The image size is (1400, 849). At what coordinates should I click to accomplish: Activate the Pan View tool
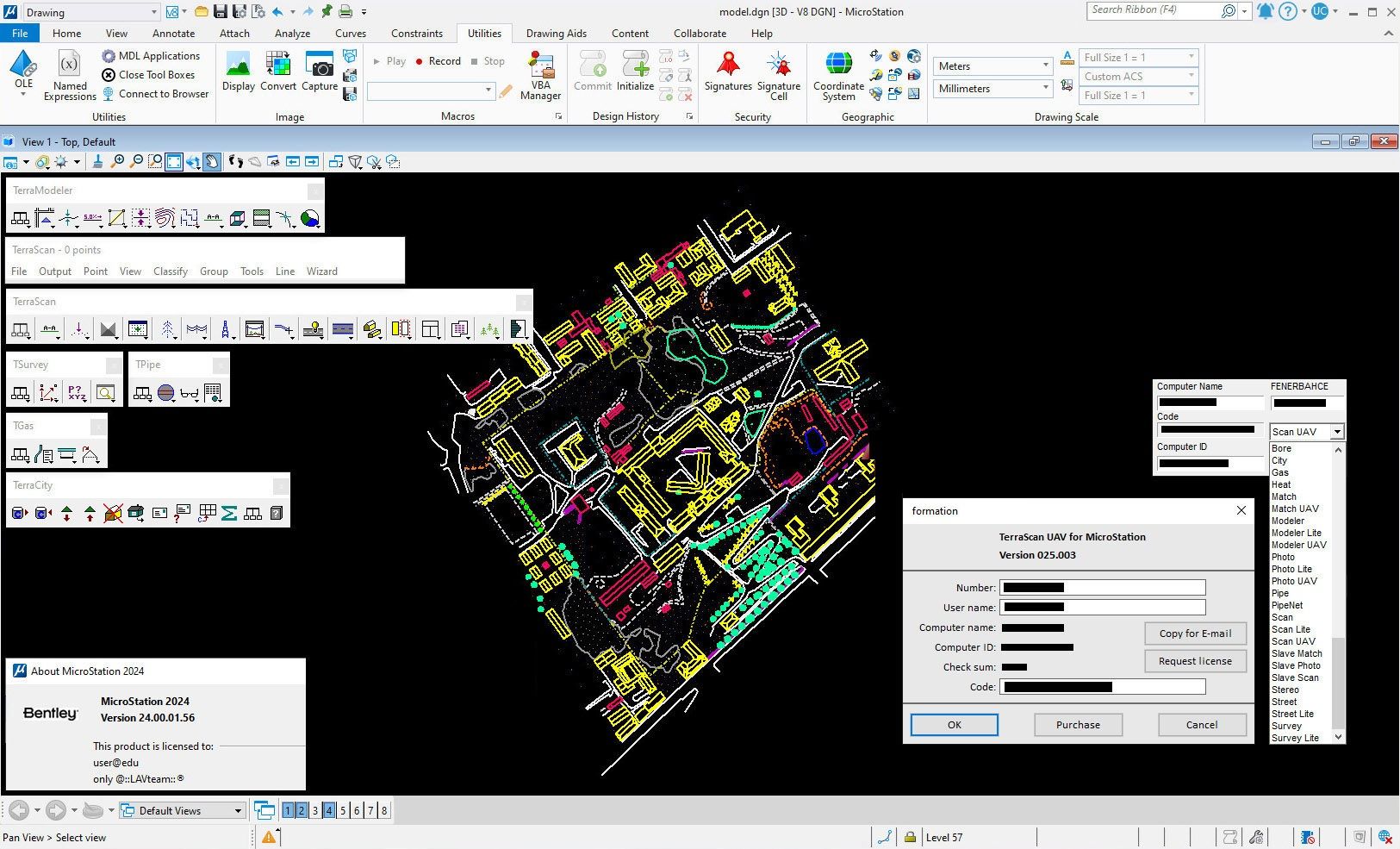point(209,162)
